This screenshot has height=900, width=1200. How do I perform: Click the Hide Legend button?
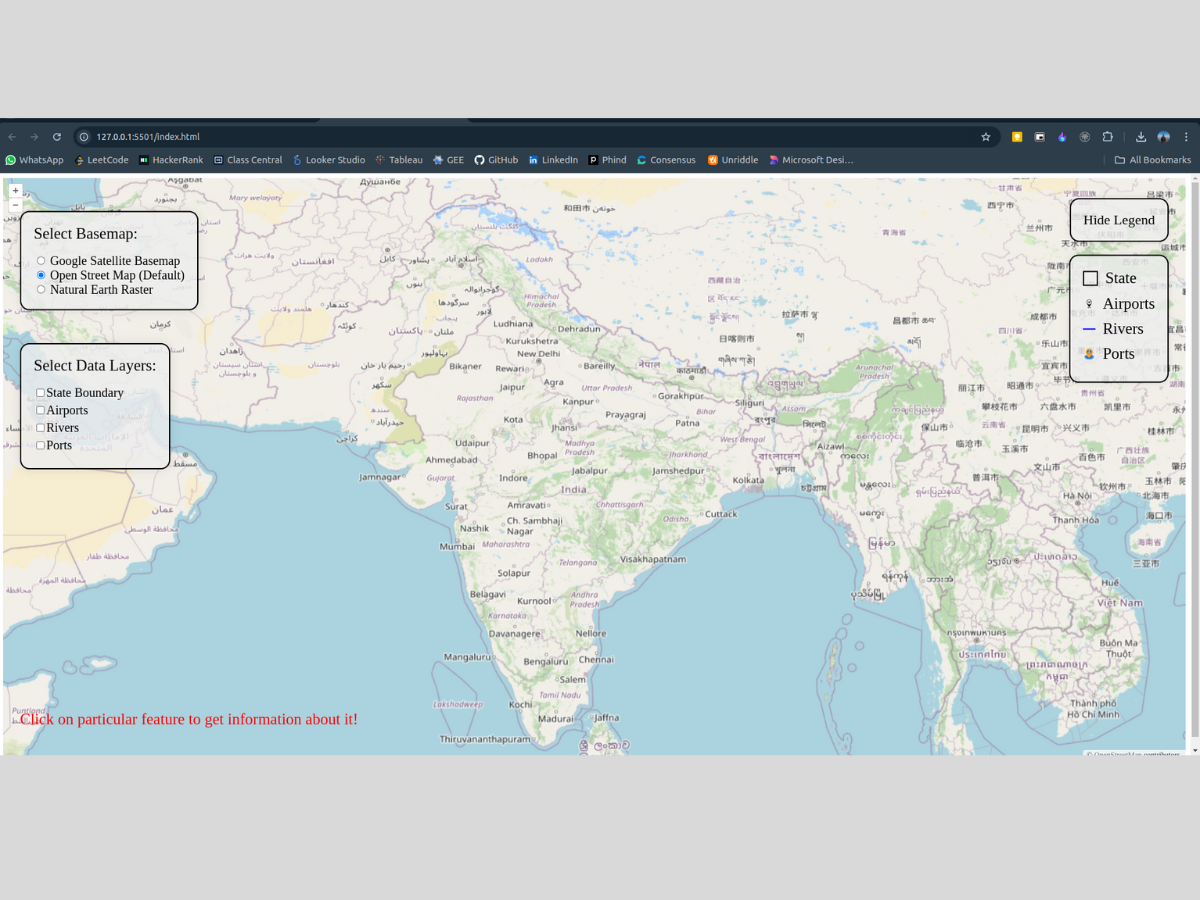pos(1119,220)
